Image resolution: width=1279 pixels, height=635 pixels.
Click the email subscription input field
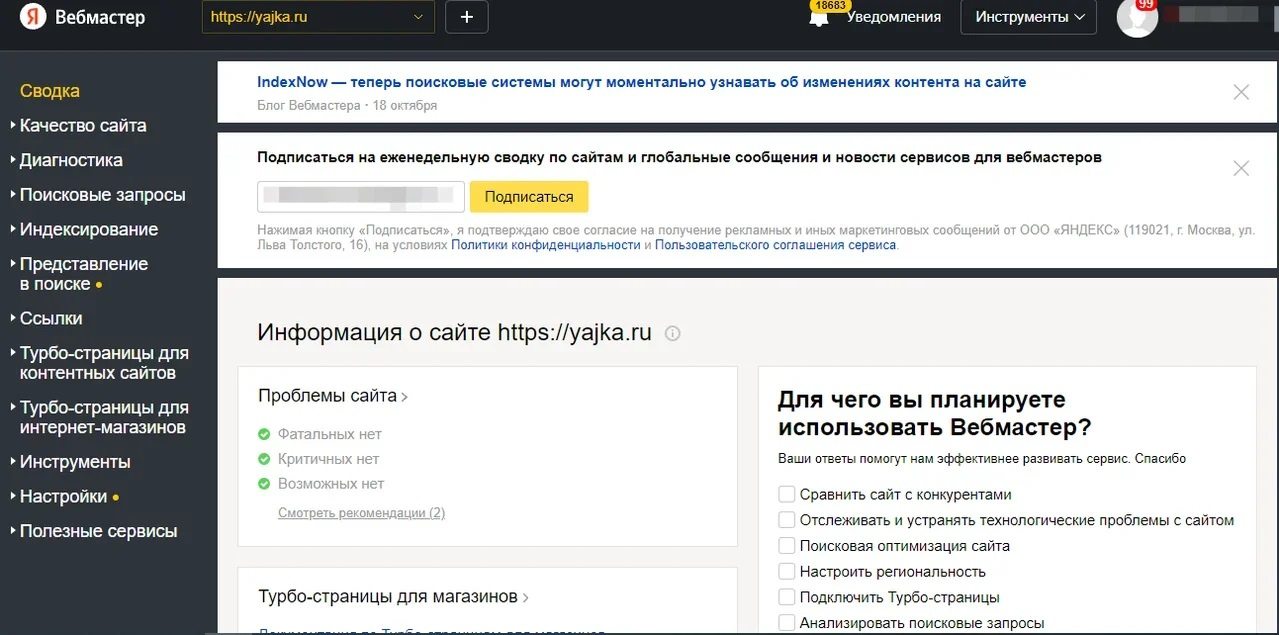pyautogui.click(x=361, y=197)
